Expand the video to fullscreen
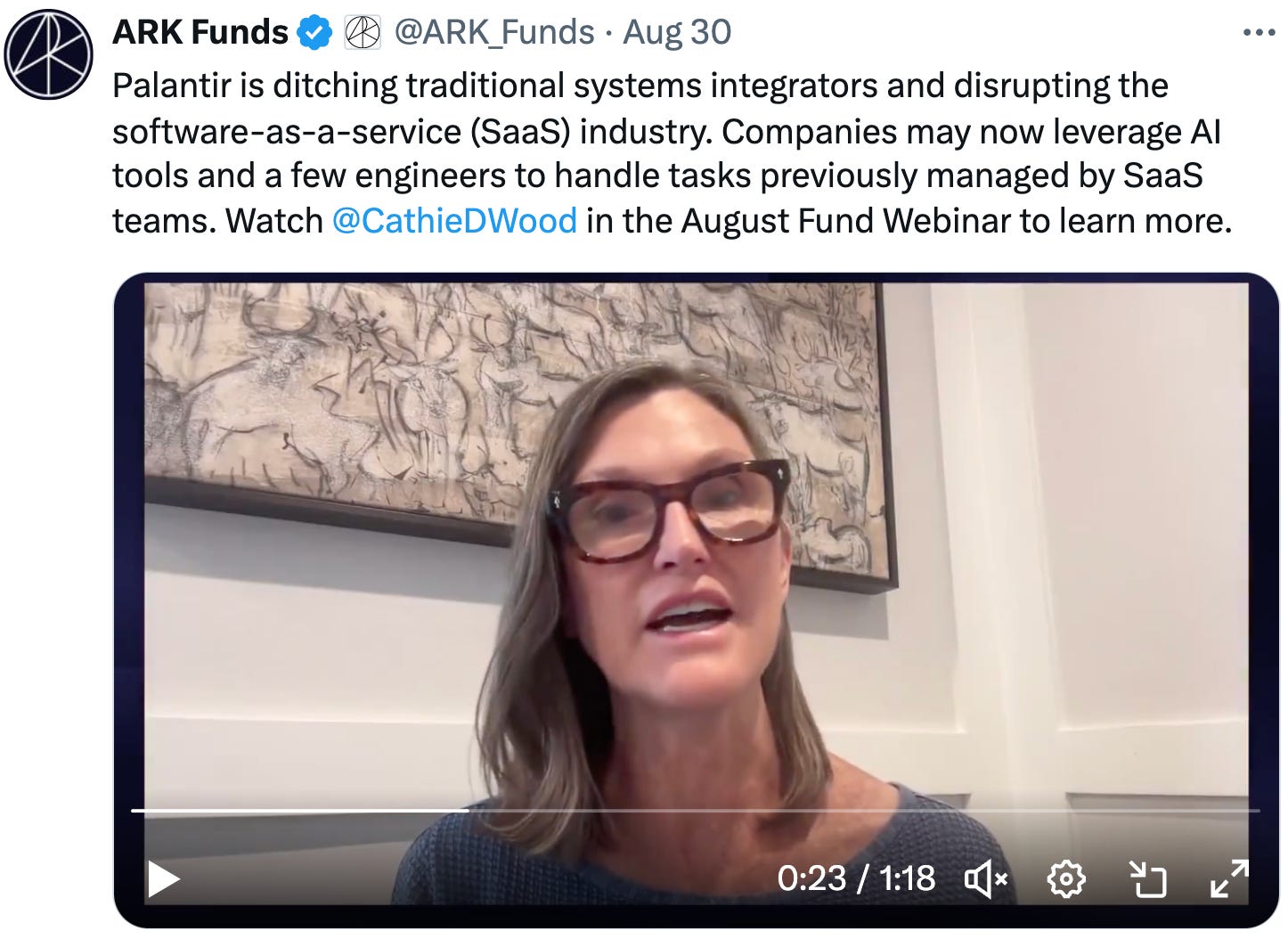 1229,878
